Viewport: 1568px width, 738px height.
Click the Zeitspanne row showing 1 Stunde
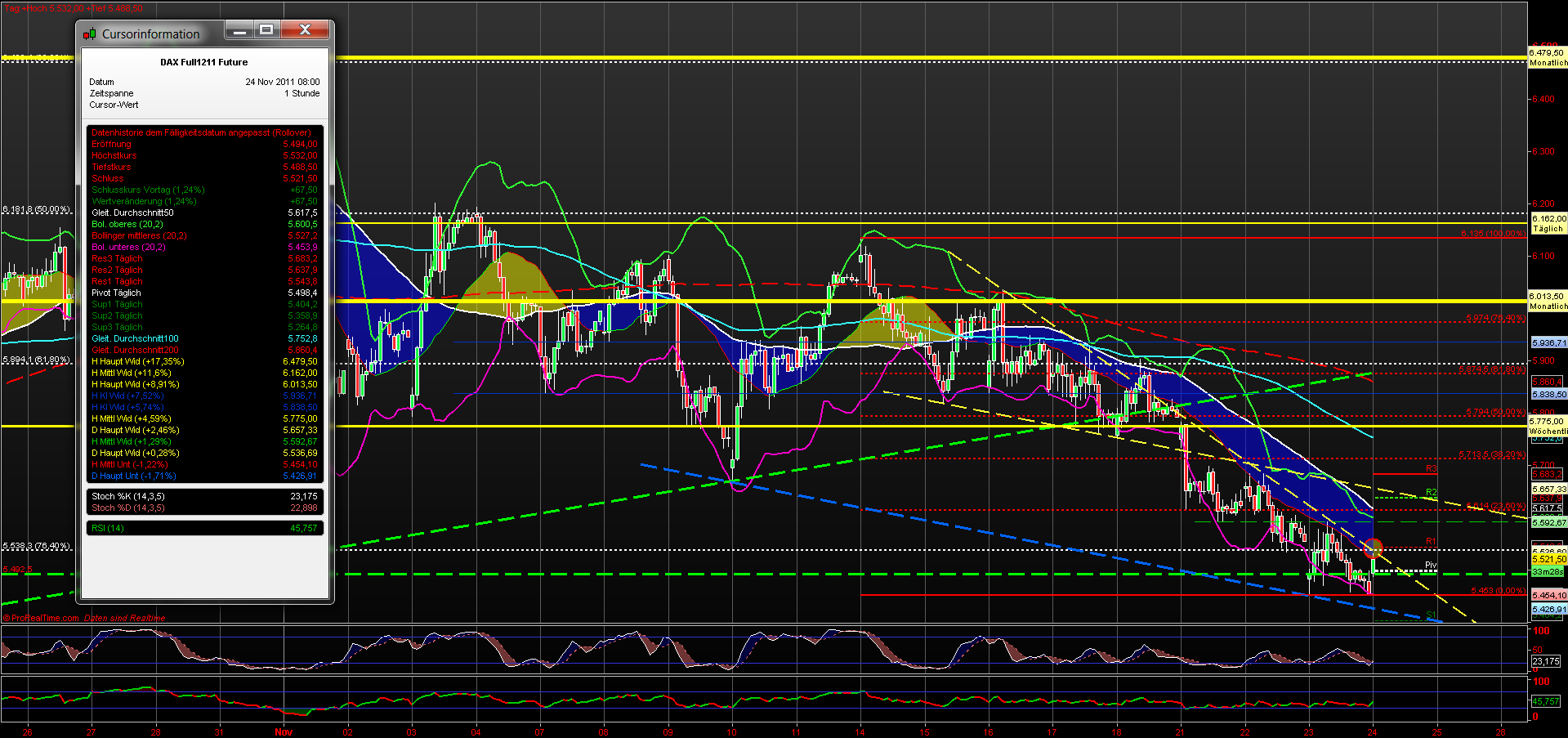(x=112, y=93)
